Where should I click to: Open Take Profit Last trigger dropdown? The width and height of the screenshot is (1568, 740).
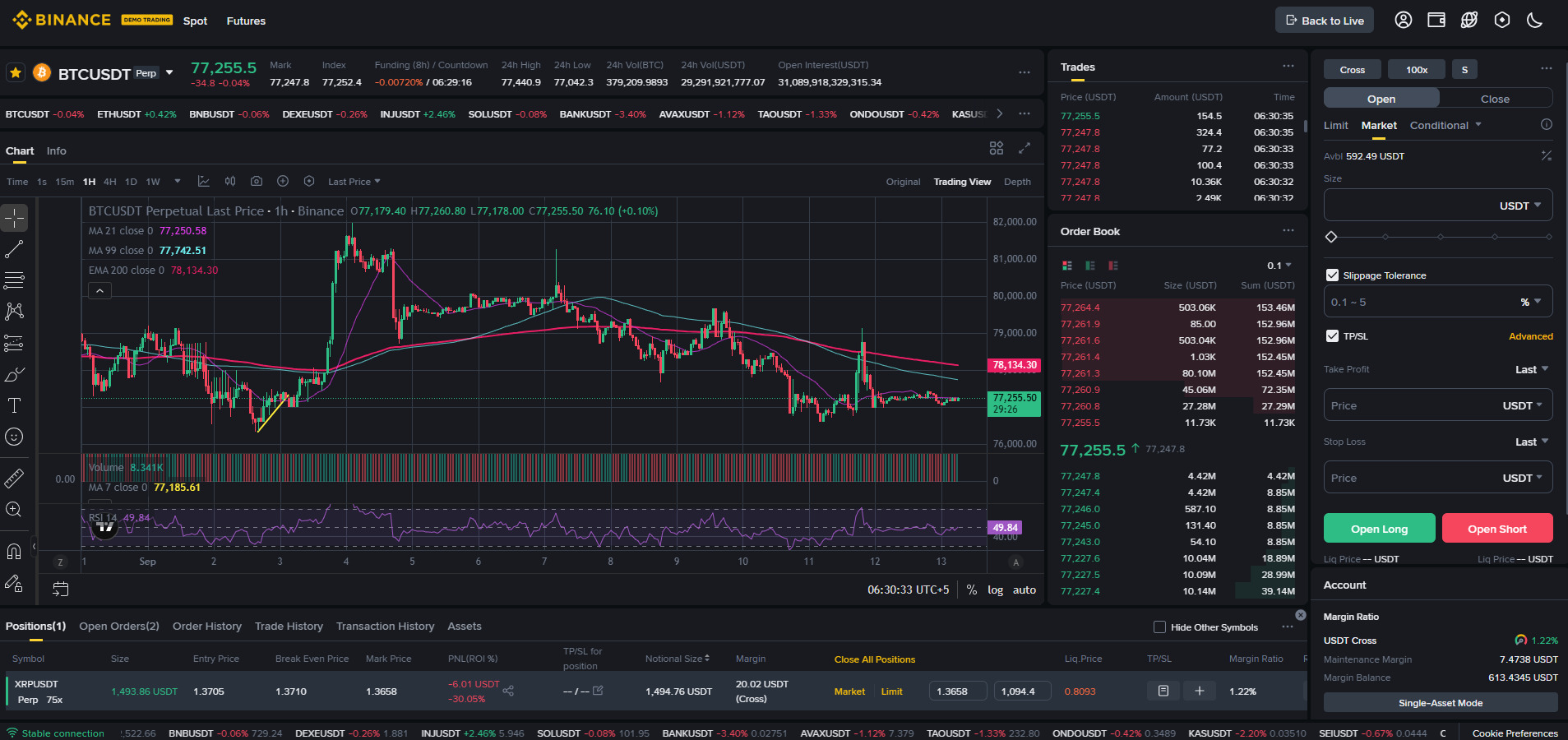[x=1532, y=369]
